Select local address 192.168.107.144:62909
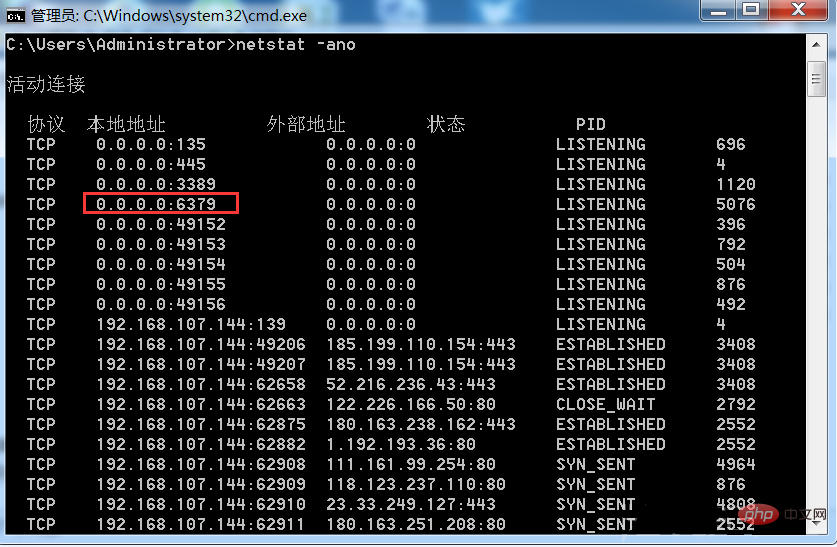This screenshot has width=837, height=547. 201,484
